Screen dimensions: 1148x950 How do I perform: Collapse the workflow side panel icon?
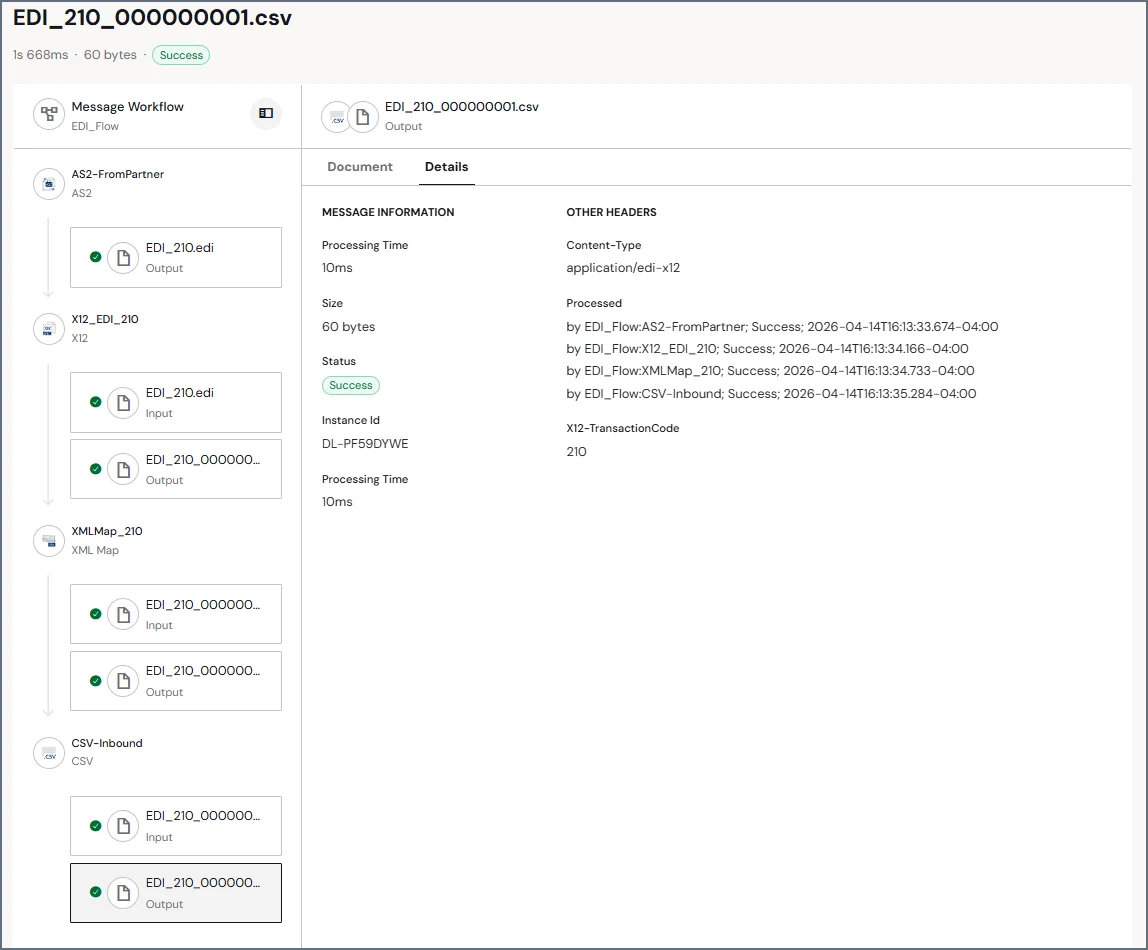(x=266, y=113)
